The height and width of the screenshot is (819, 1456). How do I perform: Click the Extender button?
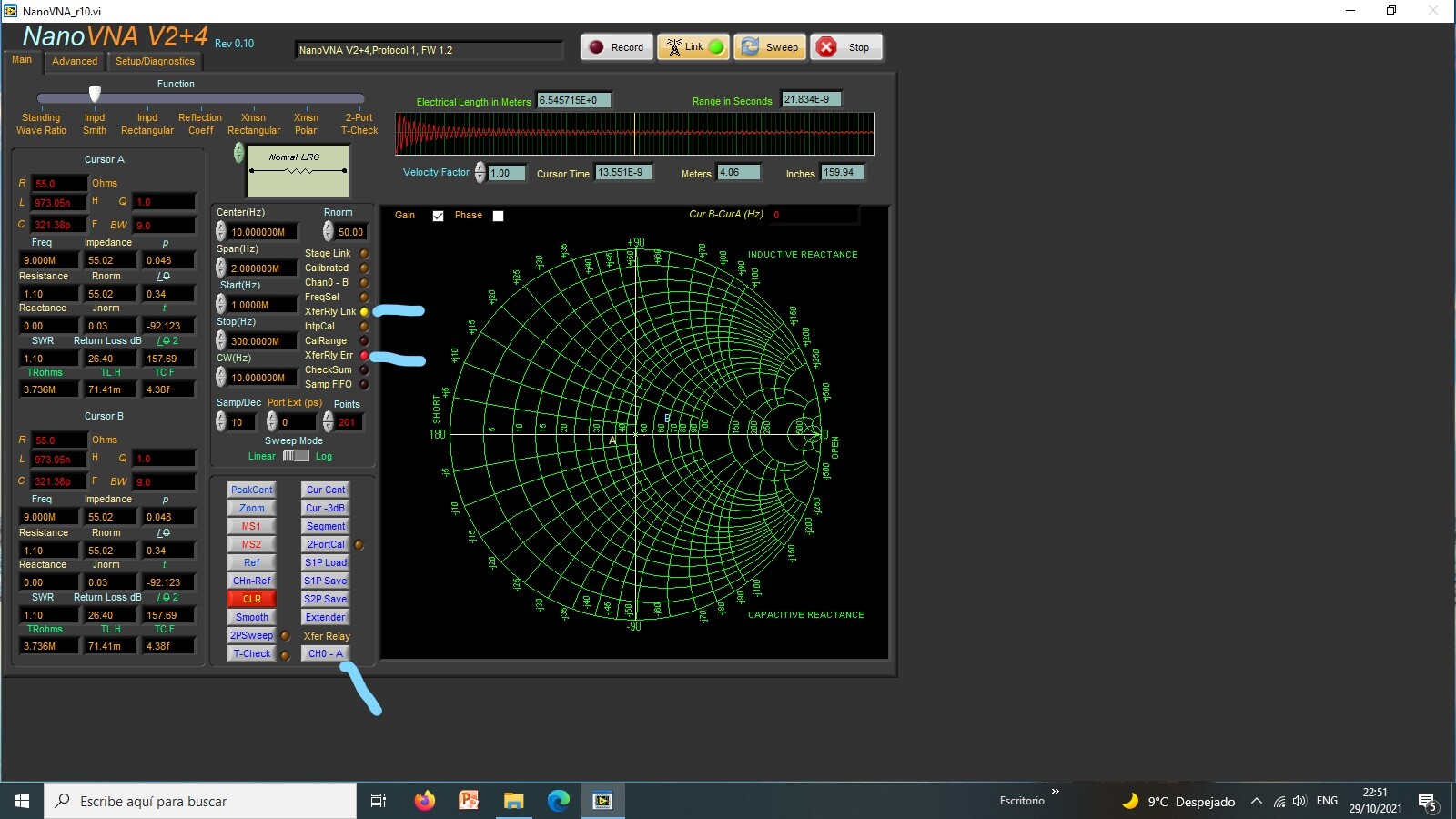(x=325, y=617)
